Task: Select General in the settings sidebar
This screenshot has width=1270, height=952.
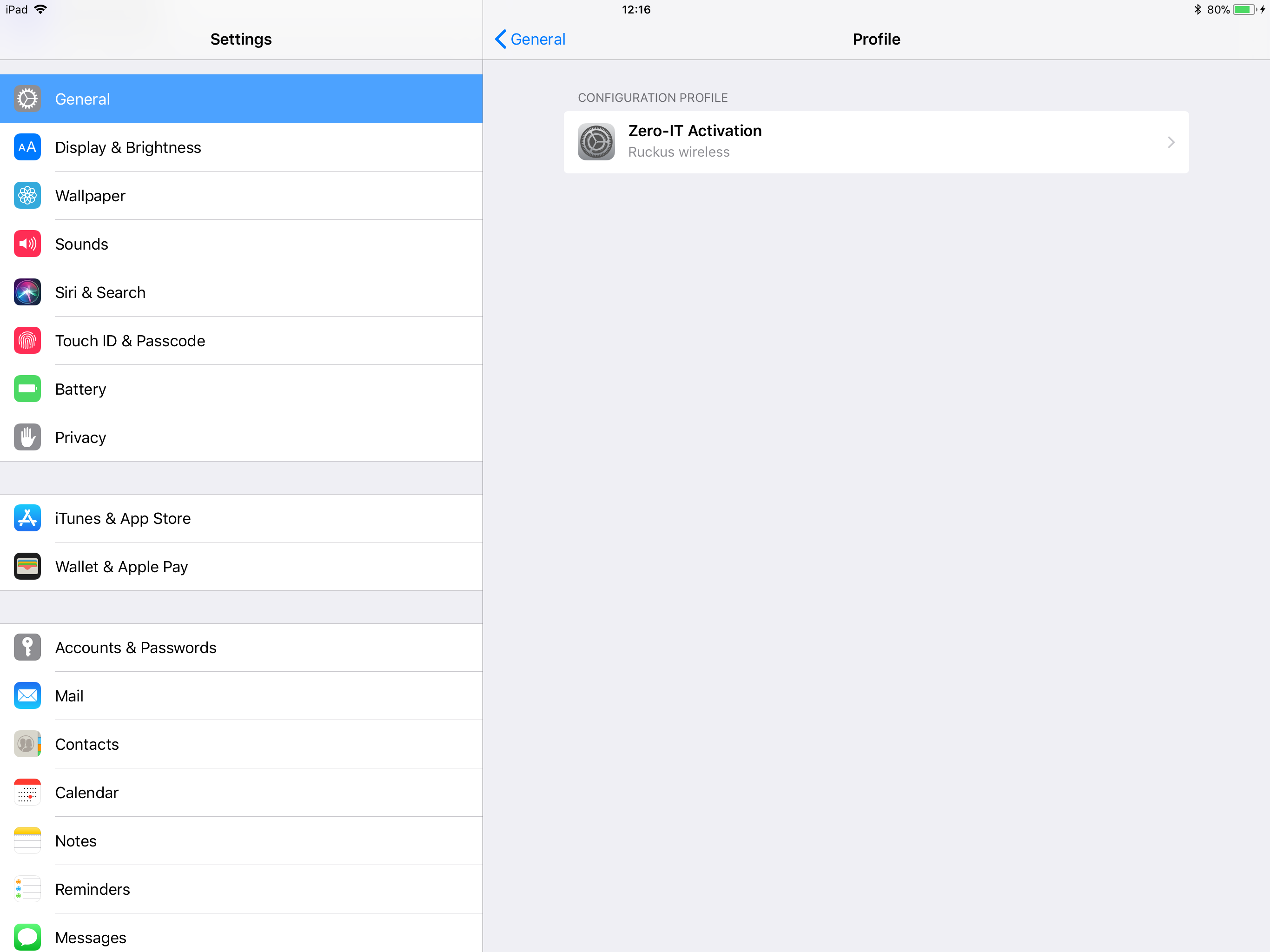Action: [241, 99]
